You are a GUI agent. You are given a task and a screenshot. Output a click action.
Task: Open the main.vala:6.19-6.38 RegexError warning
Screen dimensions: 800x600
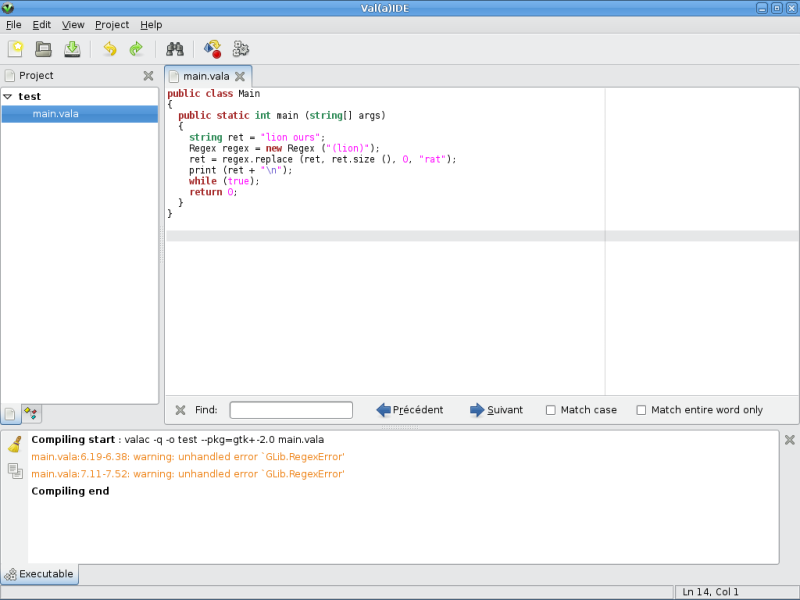(x=188, y=457)
